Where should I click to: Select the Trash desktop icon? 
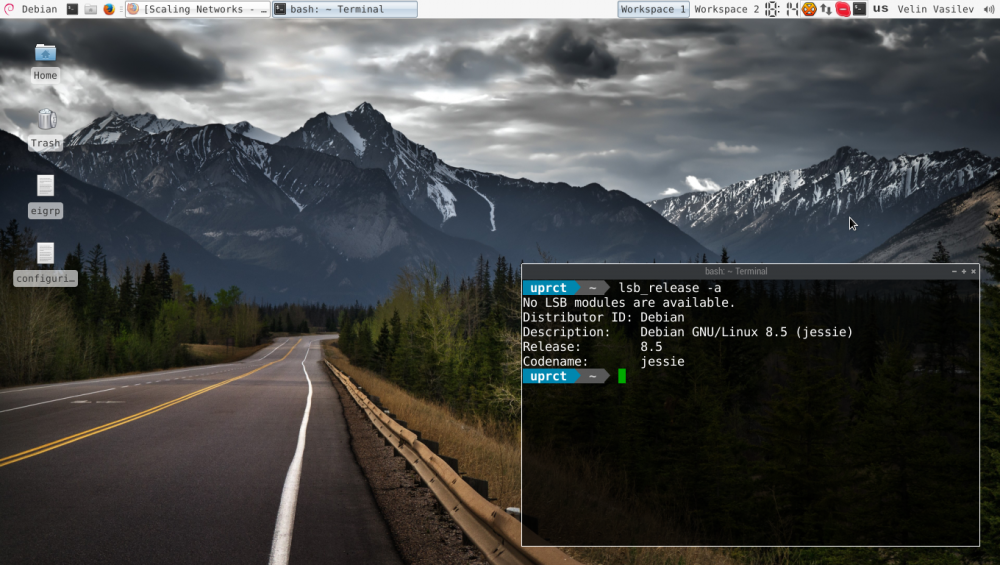tap(45, 129)
